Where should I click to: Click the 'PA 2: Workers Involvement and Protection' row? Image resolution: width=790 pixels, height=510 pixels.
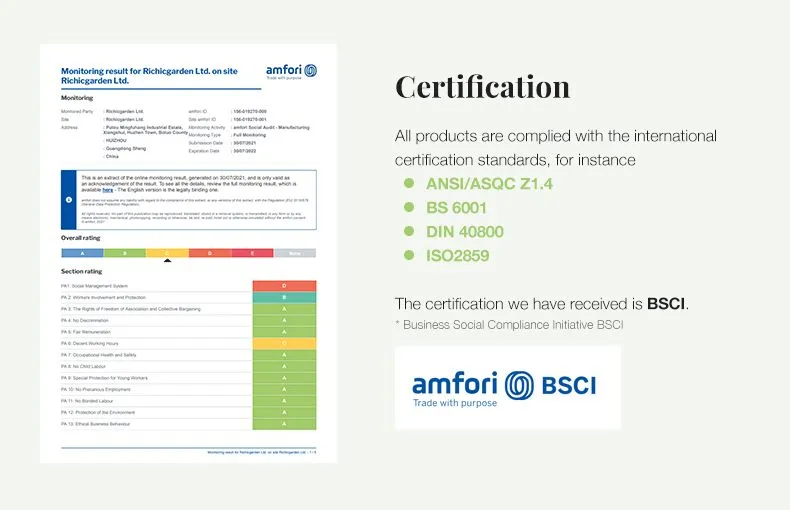(188, 297)
